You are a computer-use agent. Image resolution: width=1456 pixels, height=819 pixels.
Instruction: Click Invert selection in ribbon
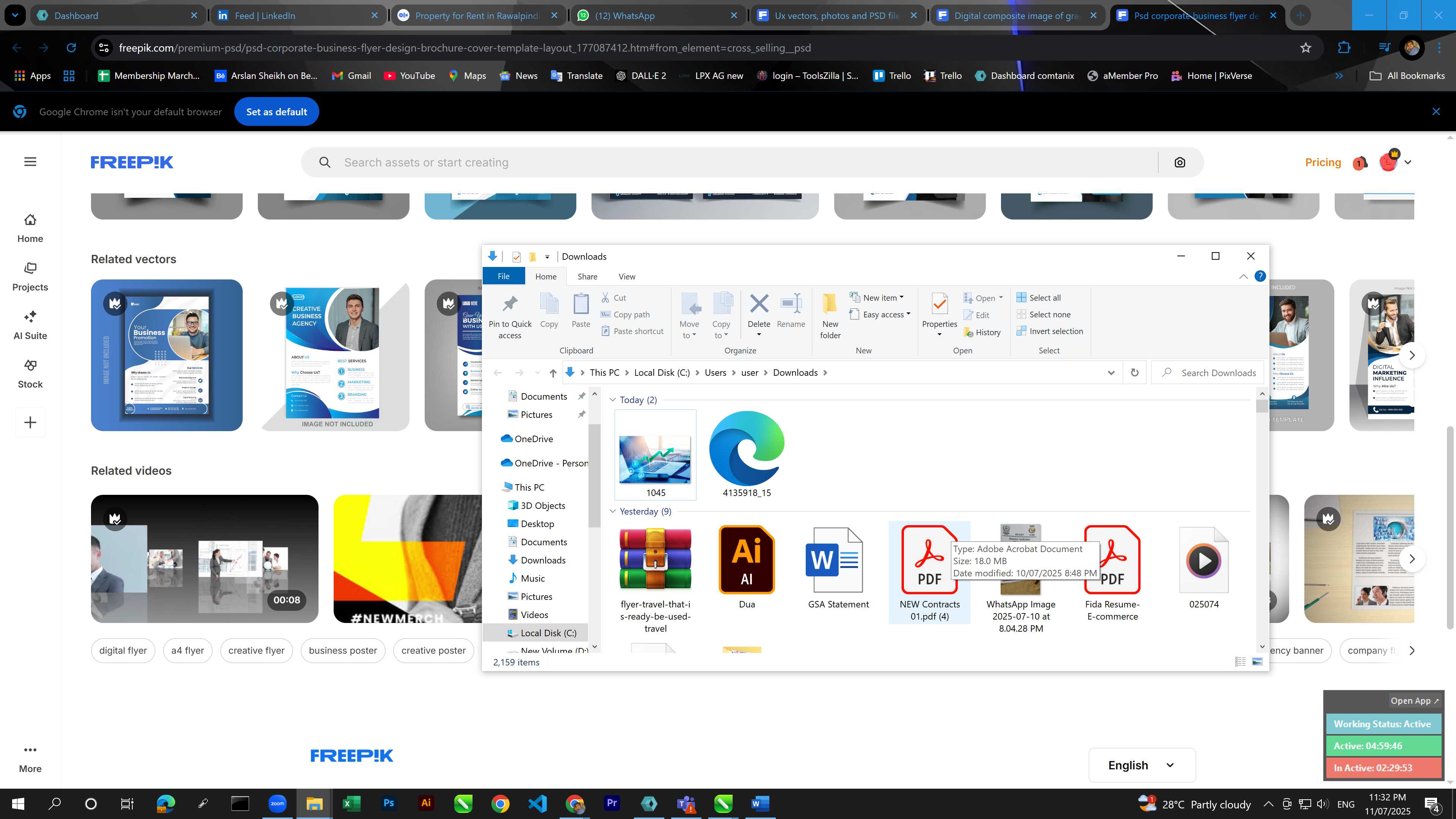1050,331
